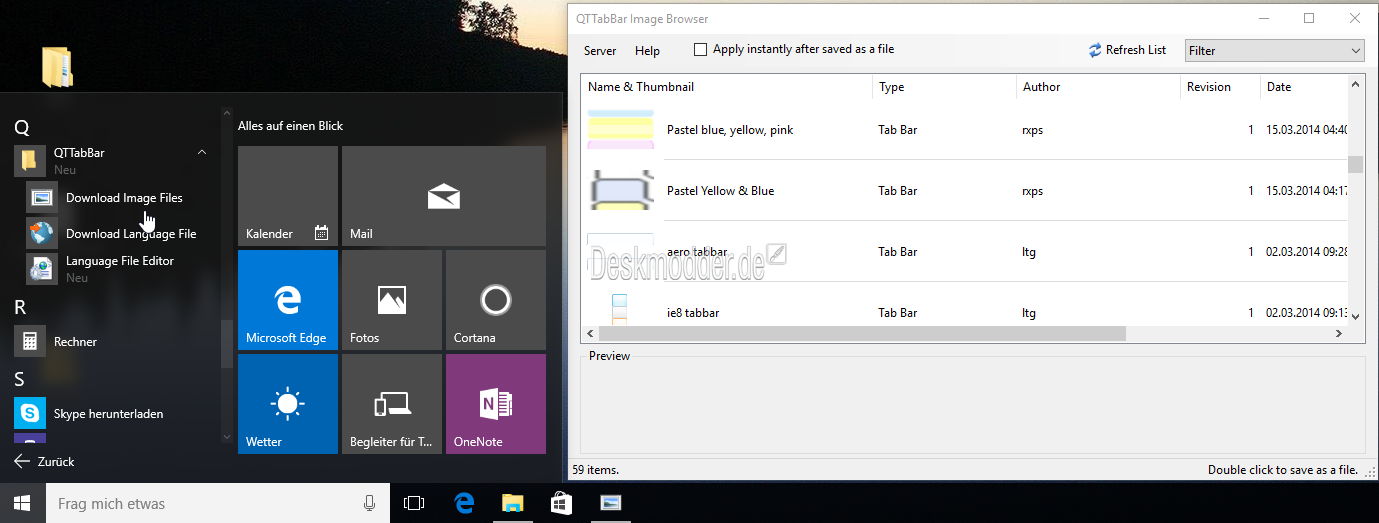This screenshot has height=523, width=1379.
Task: Click the ie8 tabbar thumbnail
Action: [619, 308]
